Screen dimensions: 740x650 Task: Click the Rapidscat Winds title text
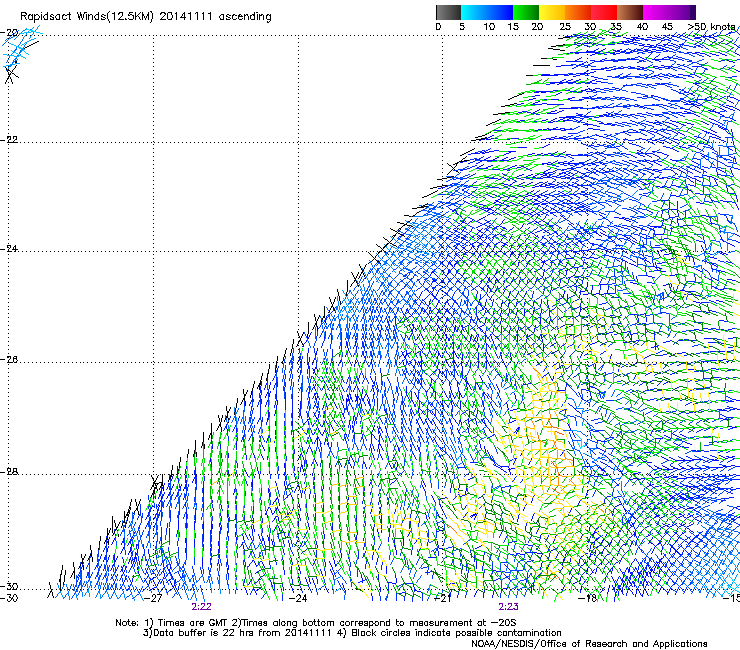pos(146,17)
